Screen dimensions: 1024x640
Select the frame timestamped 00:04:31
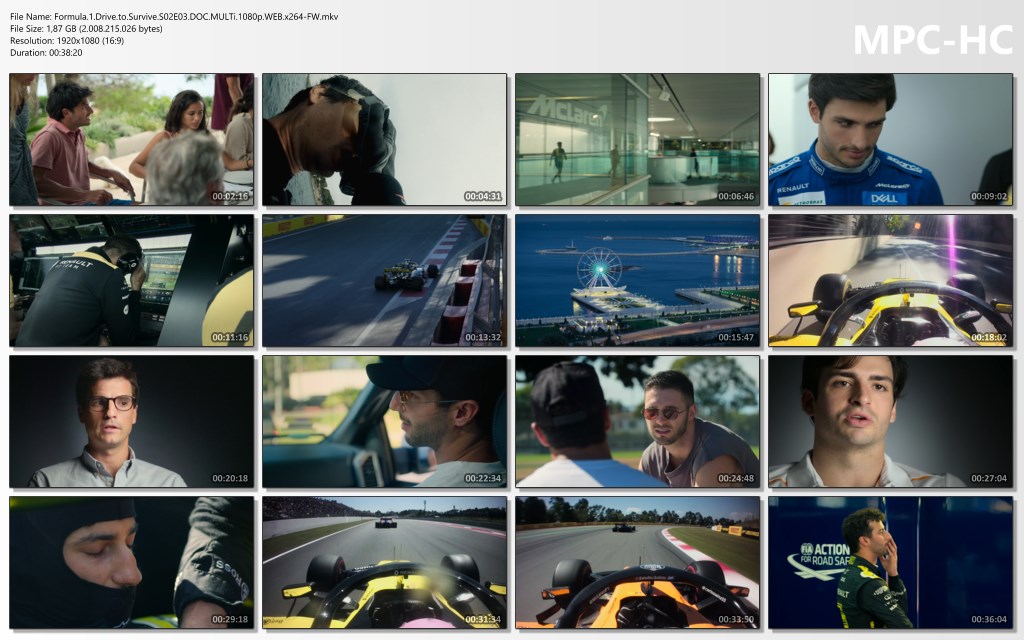(x=384, y=139)
